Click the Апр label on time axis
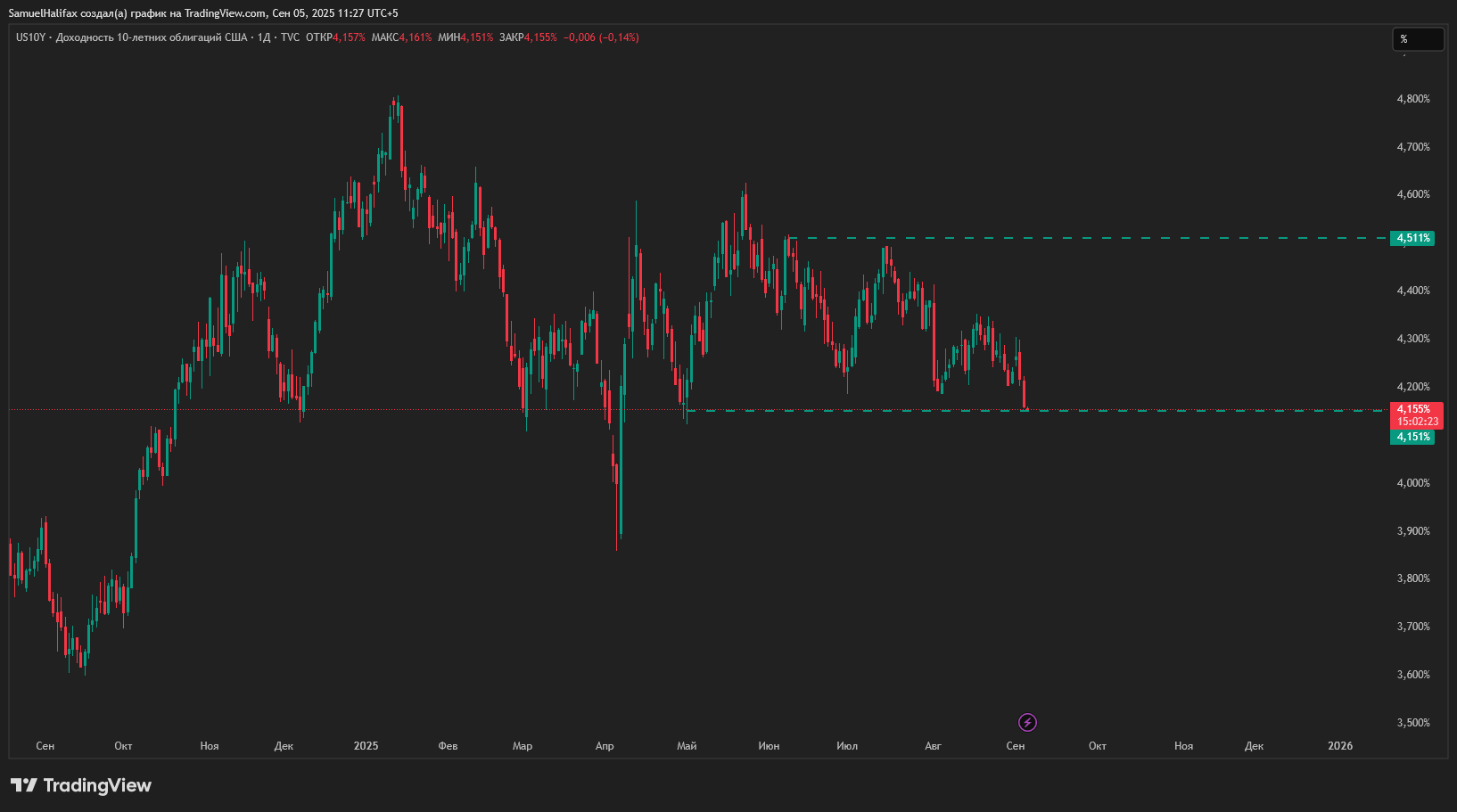Image resolution: width=1457 pixels, height=812 pixels. [x=605, y=746]
